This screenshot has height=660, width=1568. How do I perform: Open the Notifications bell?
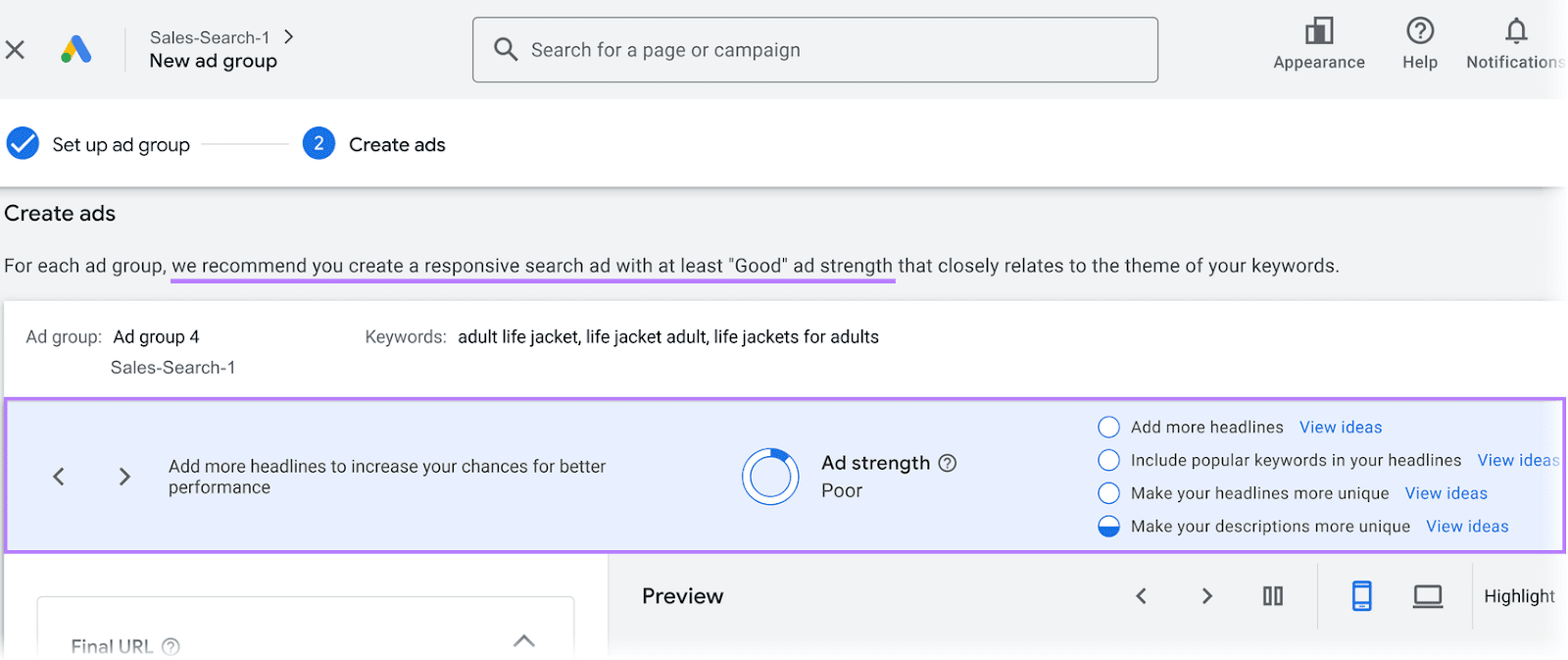coord(1515,44)
